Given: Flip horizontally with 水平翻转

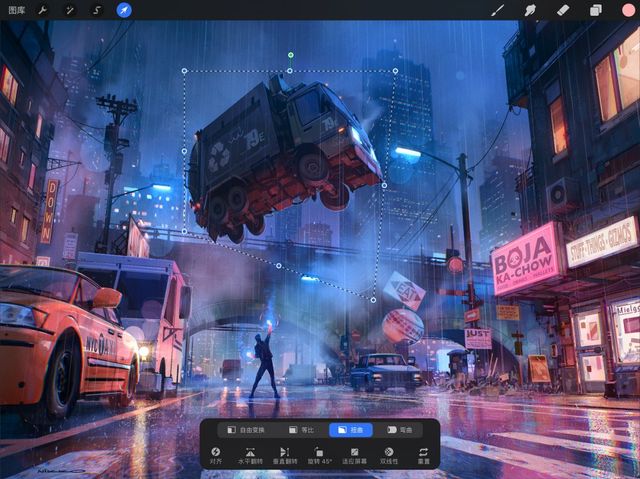Looking at the screenshot, I should click(x=250, y=456).
